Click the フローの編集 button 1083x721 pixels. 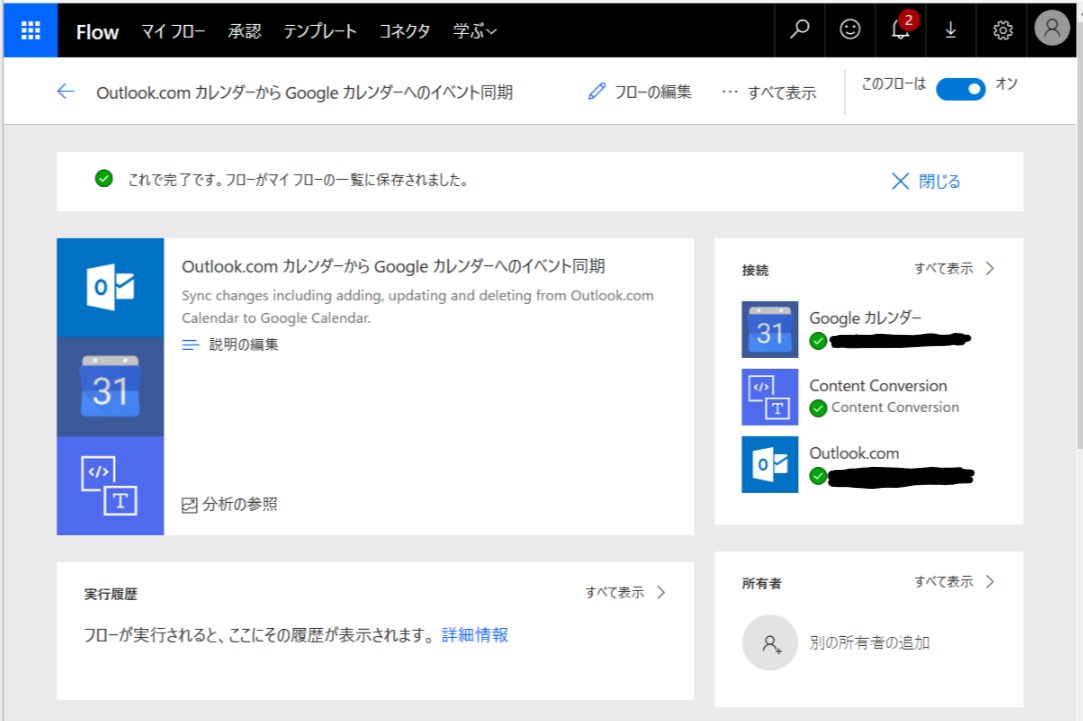(x=640, y=92)
